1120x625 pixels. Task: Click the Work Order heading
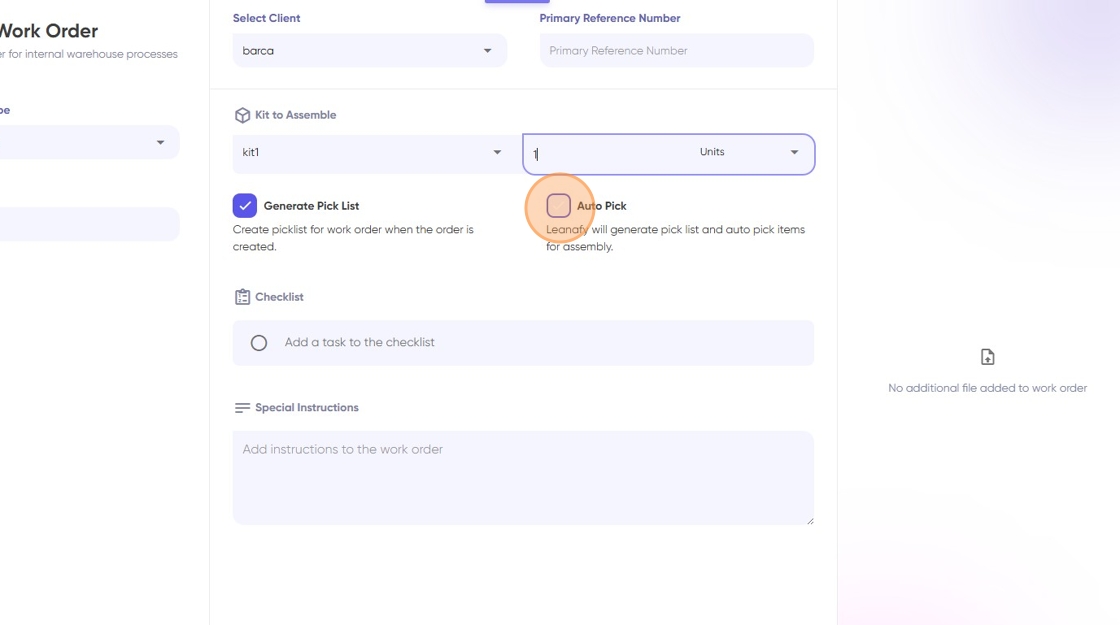point(49,31)
